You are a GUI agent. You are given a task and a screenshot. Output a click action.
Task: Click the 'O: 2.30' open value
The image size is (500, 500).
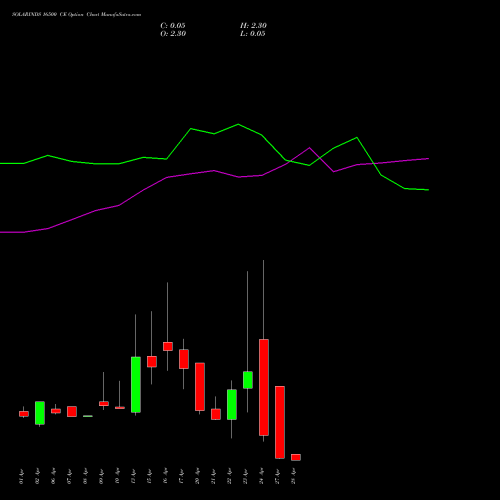(x=173, y=34)
